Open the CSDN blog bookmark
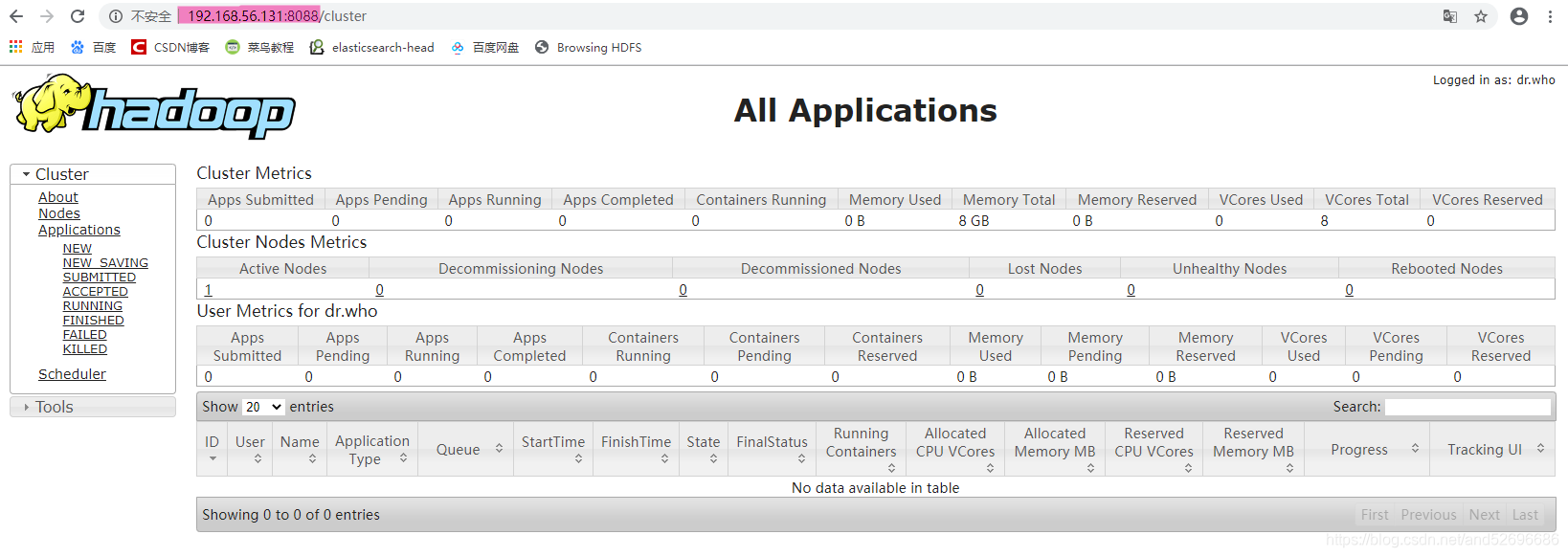This screenshot has width=1568, height=557. pyautogui.click(x=170, y=47)
